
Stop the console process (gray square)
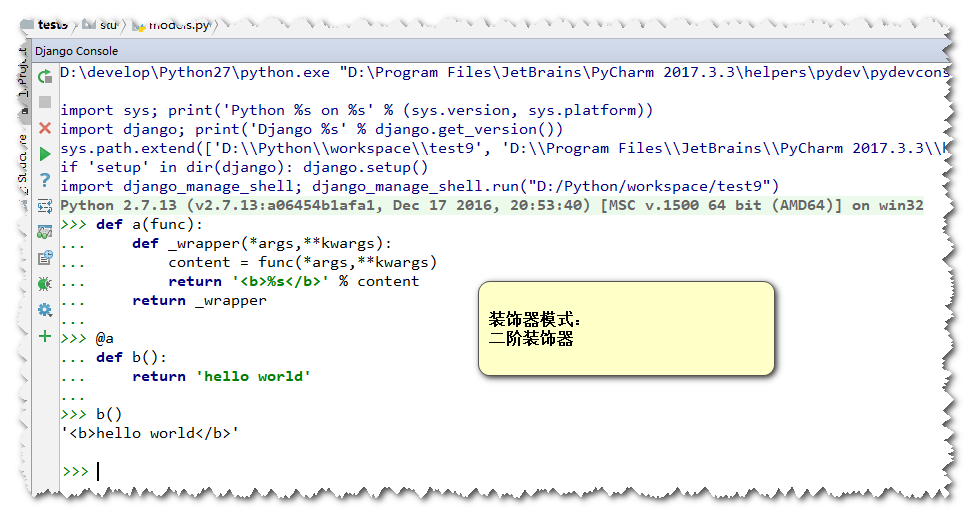(45, 102)
